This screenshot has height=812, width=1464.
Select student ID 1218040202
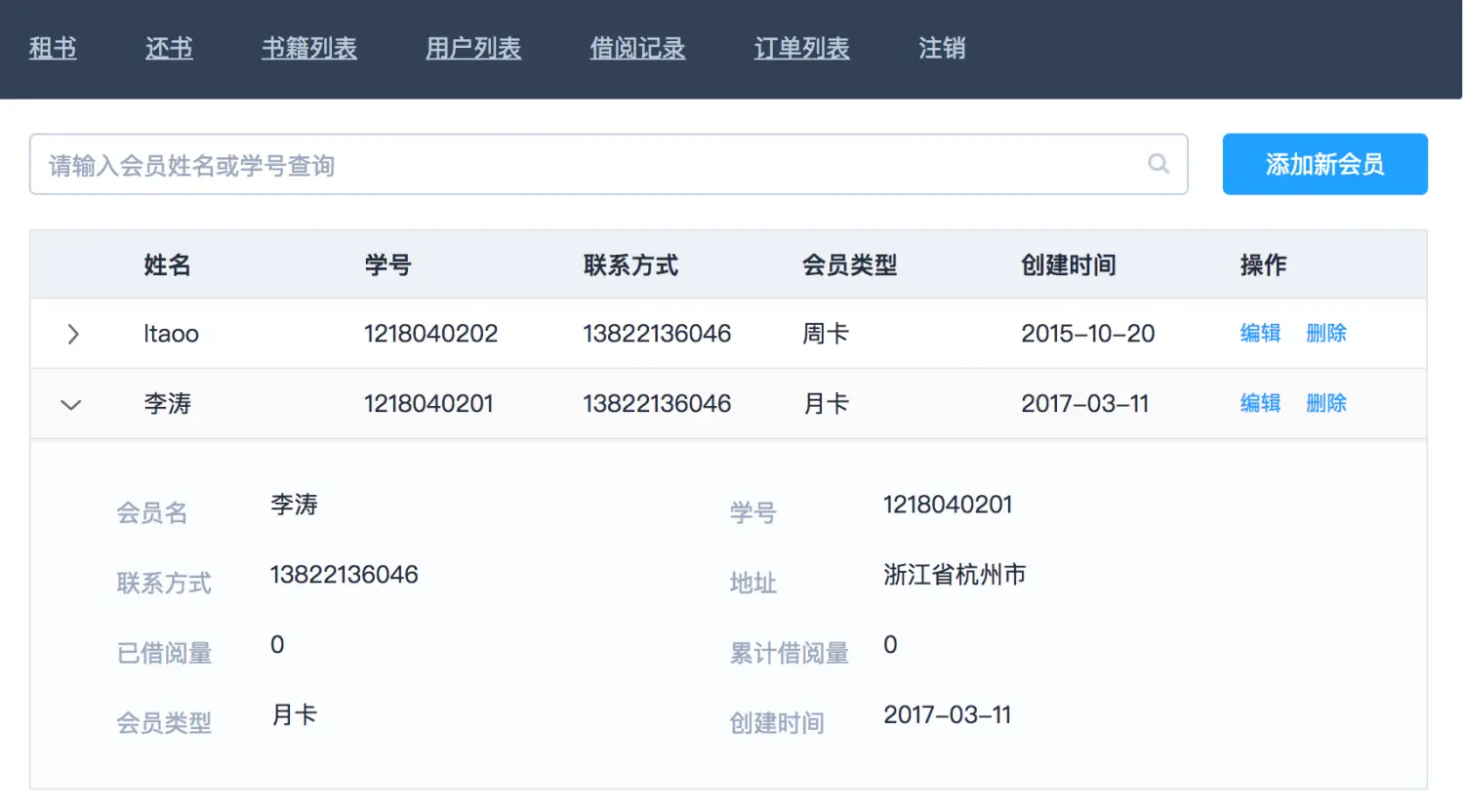[x=430, y=334]
